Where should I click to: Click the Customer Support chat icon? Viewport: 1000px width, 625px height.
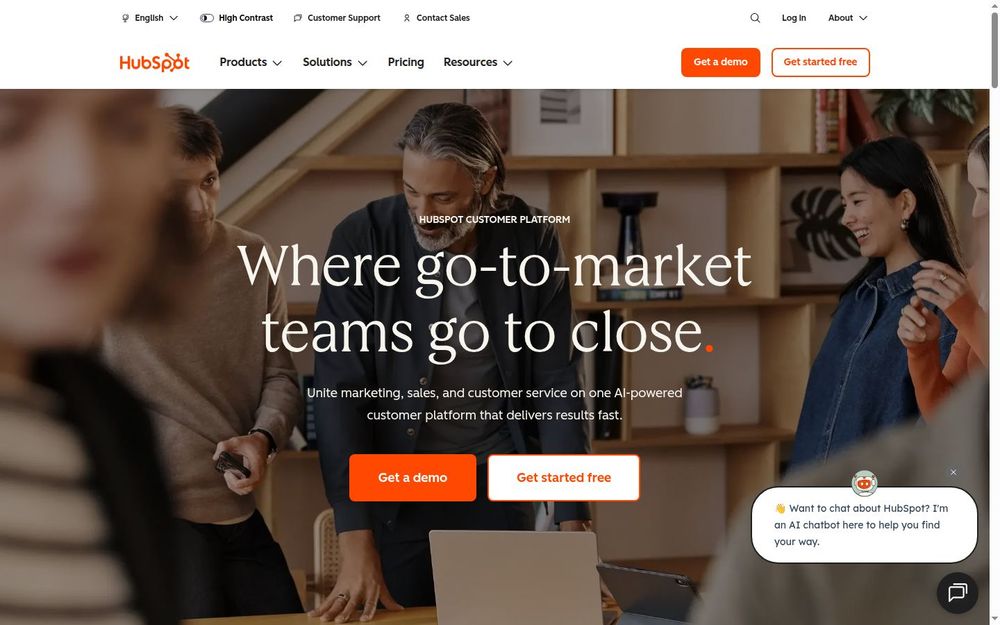(x=297, y=18)
